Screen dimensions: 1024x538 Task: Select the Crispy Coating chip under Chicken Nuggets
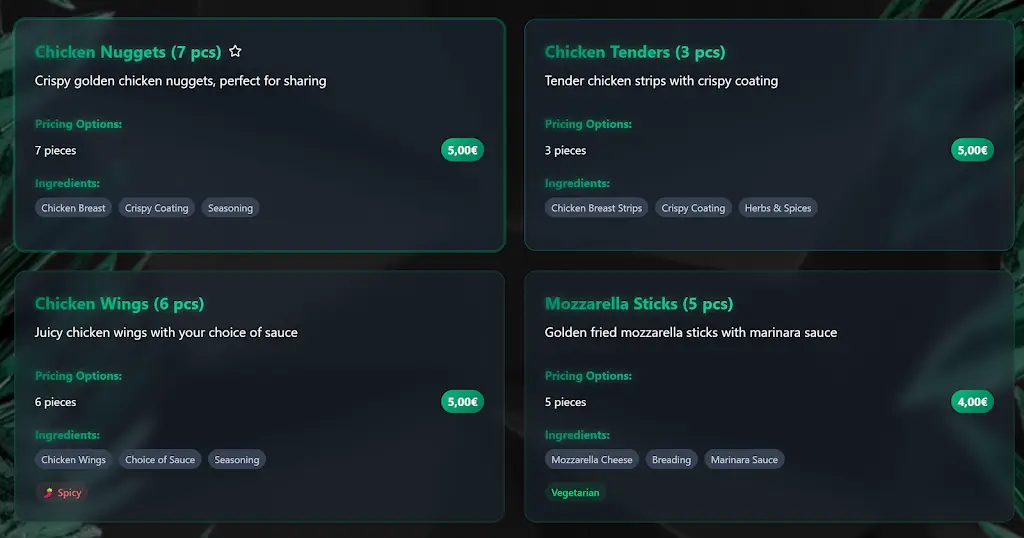coord(157,208)
